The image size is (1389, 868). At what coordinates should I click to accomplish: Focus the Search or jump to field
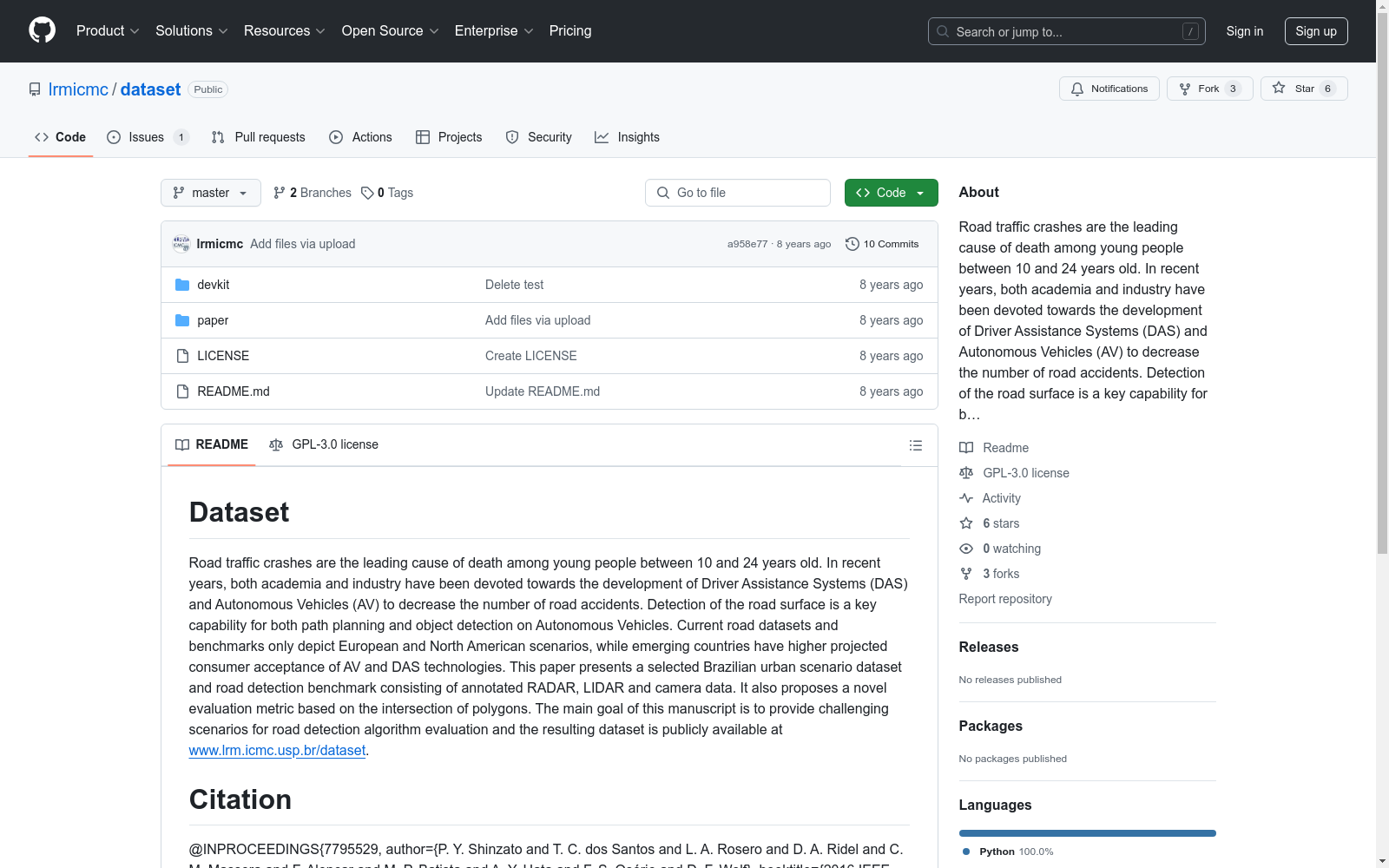pyautogui.click(x=1066, y=31)
